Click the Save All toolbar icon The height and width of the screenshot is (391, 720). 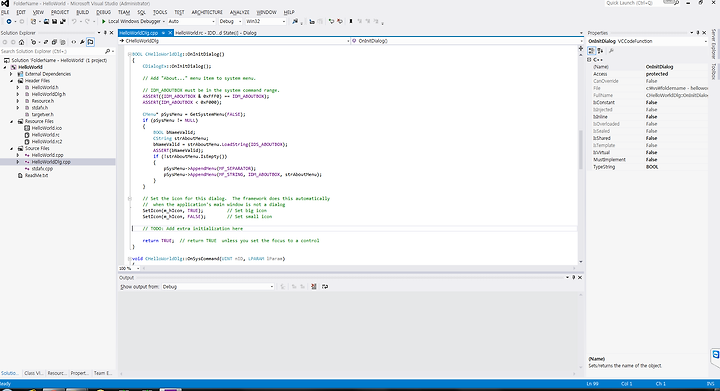[x=63, y=22]
